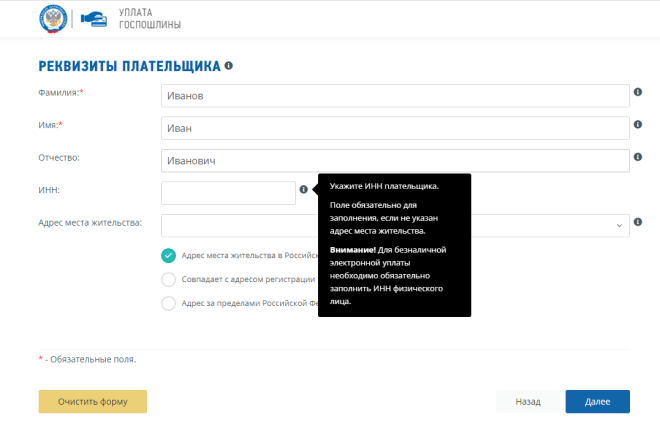The width and height of the screenshot is (660, 439).
Task: Click info icon beside the Отчество field
Action: (x=638, y=157)
